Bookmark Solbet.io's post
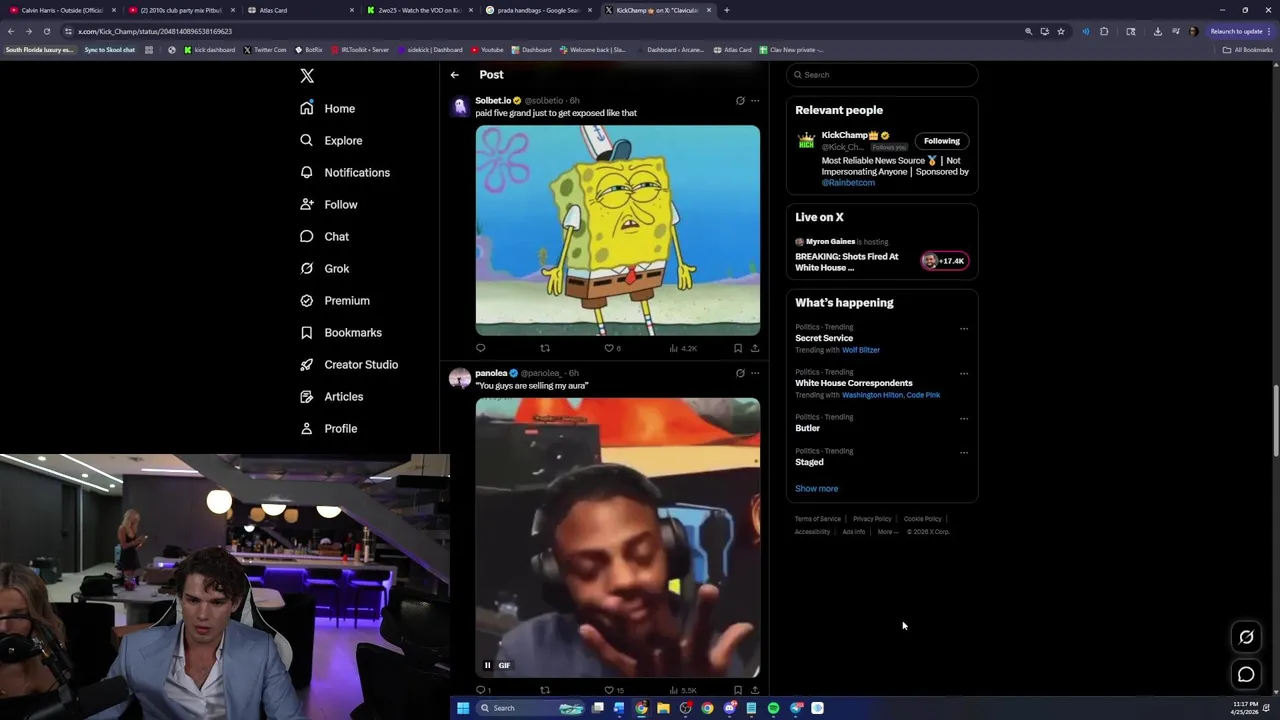The image size is (1280, 720). pos(738,348)
